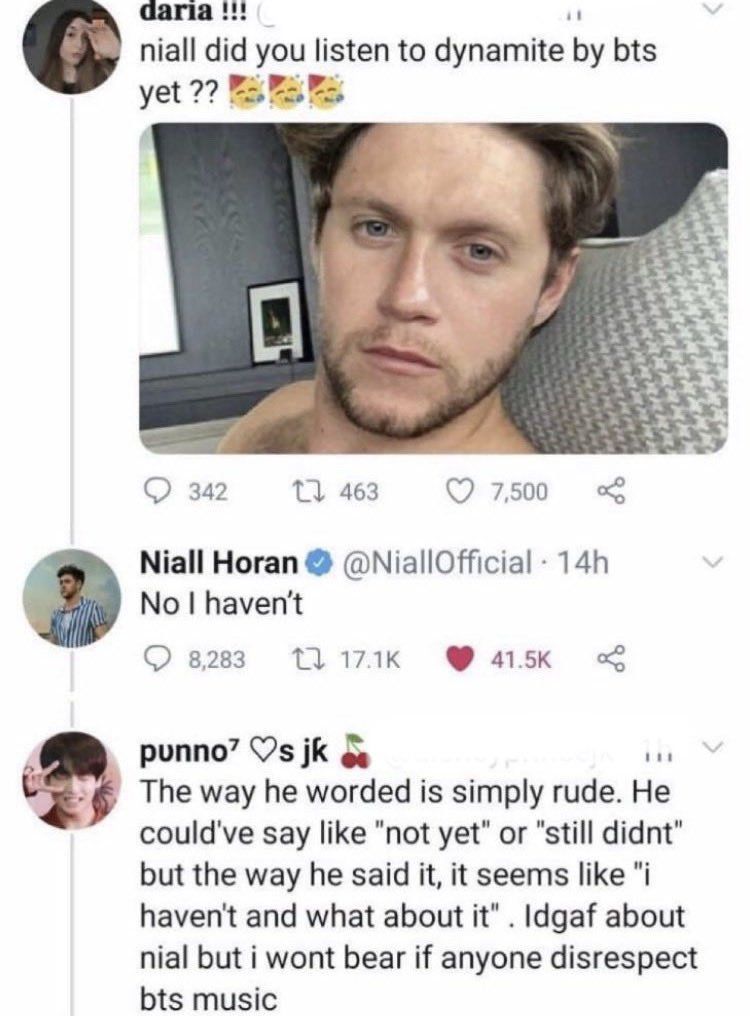Click the Niall Horan display name
Viewport: 750px width, 1016px height.
[218, 562]
